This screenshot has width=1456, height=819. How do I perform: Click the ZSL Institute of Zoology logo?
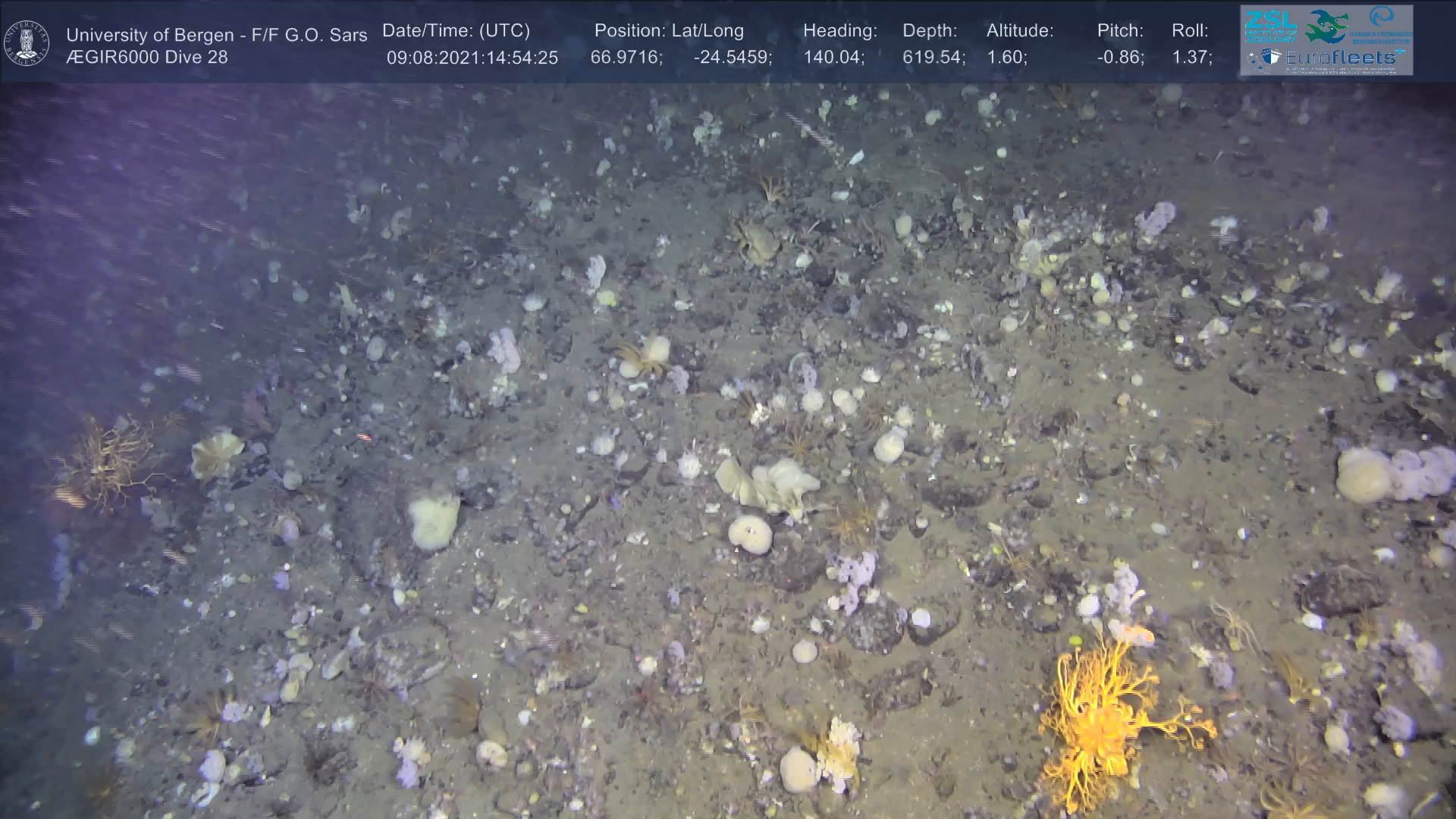(1270, 27)
